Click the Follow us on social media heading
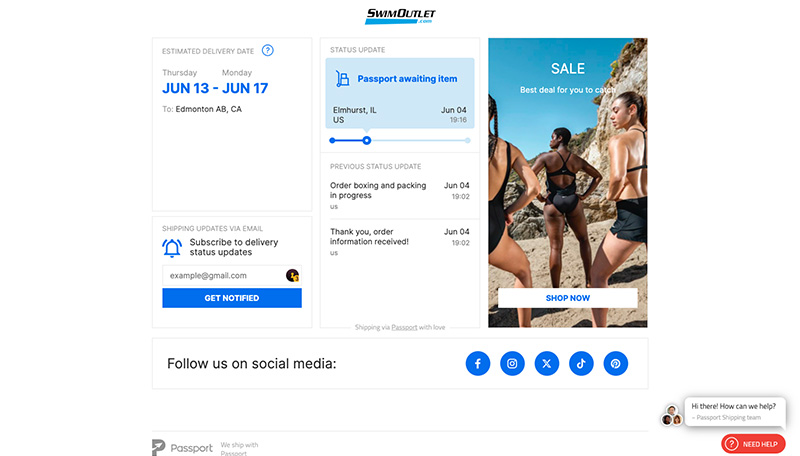Image resolution: width=800 pixels, height=456 pixels. point(252,364)
